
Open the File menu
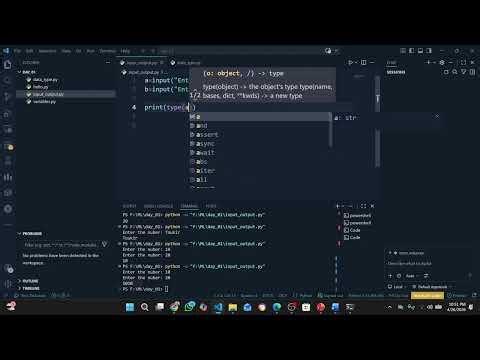tap(17, 51)
